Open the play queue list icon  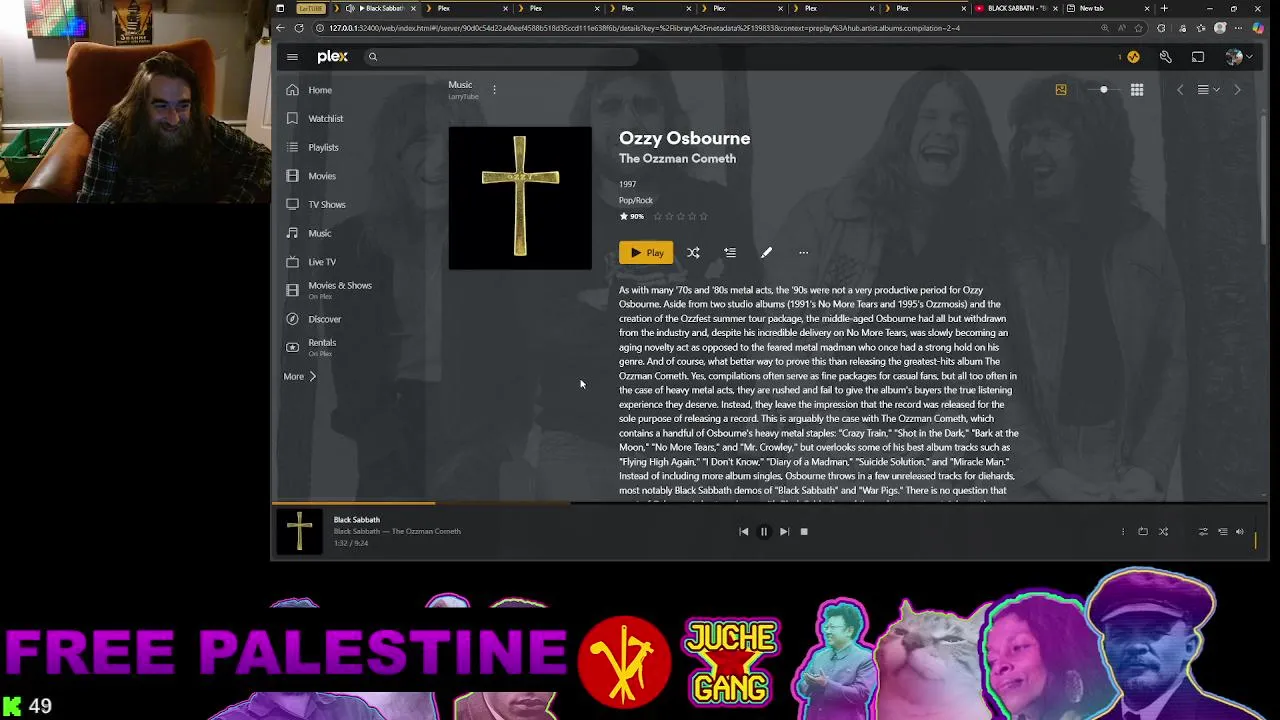1222,532
